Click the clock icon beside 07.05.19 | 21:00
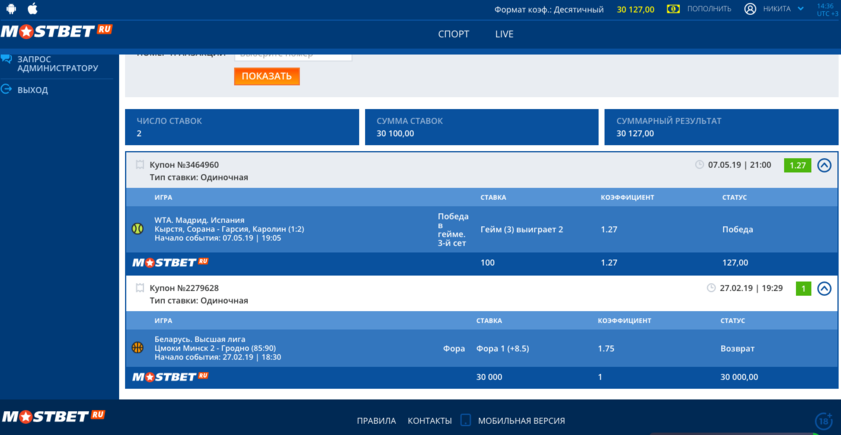Screen dimensions: 841x435 699,165
